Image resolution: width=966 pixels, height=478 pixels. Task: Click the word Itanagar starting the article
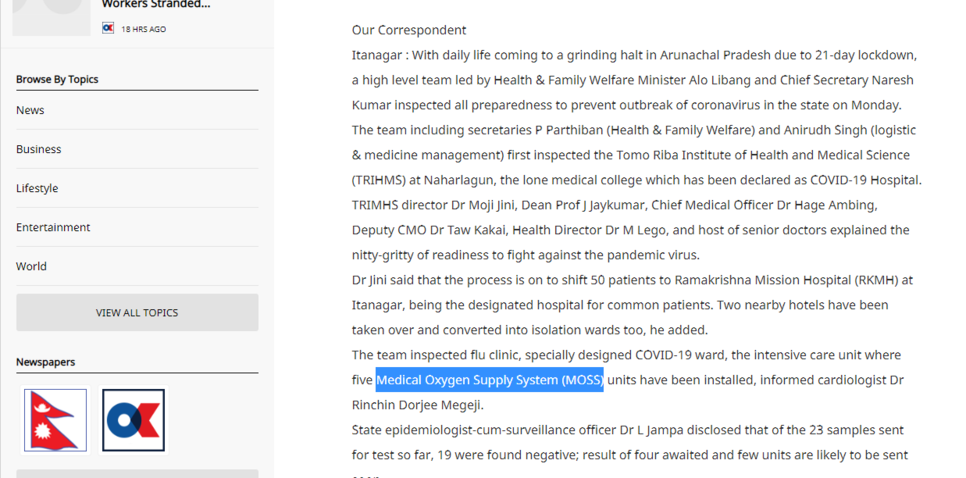377,55
